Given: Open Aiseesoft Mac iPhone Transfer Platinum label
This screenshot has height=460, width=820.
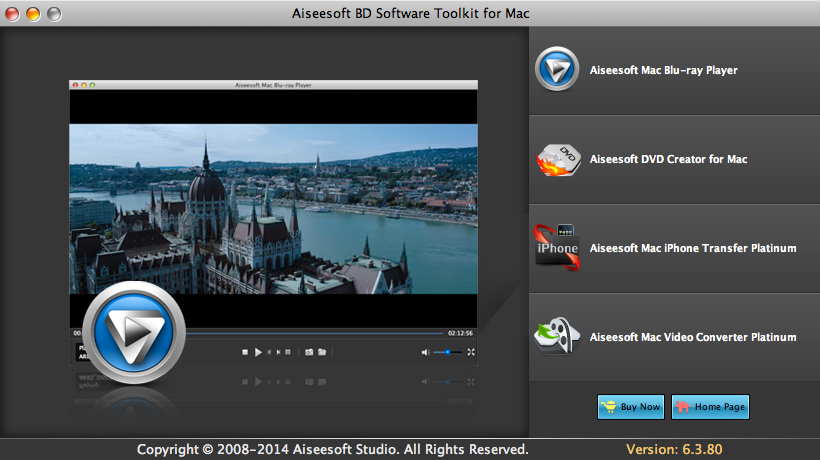Looking at the screenshot, I should tap(693, 248).
